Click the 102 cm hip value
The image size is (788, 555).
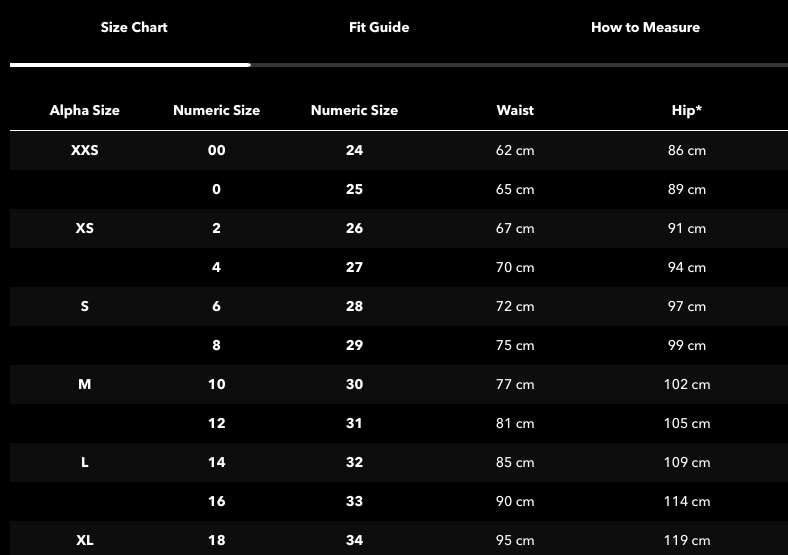pyautogui.click(x=687, y=384)
